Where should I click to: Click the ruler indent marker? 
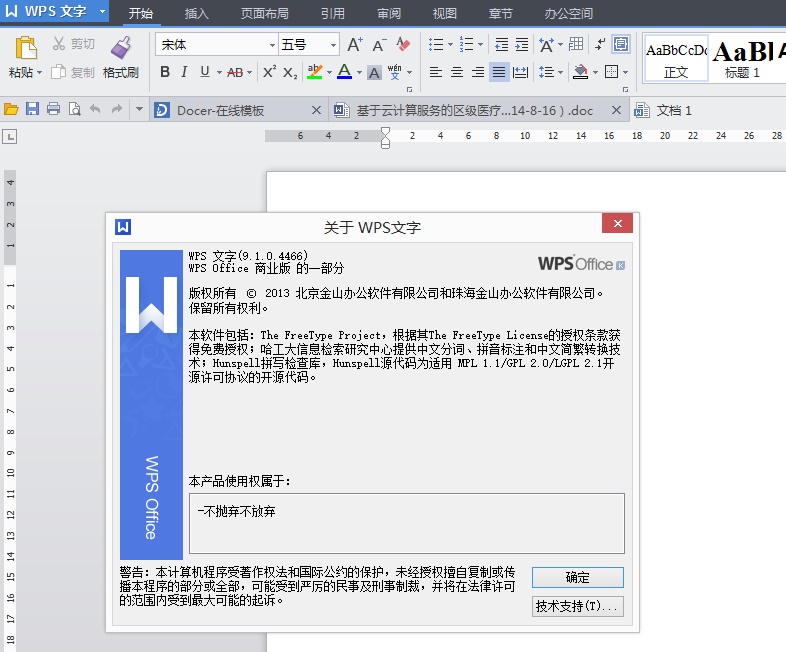point(385,137)
